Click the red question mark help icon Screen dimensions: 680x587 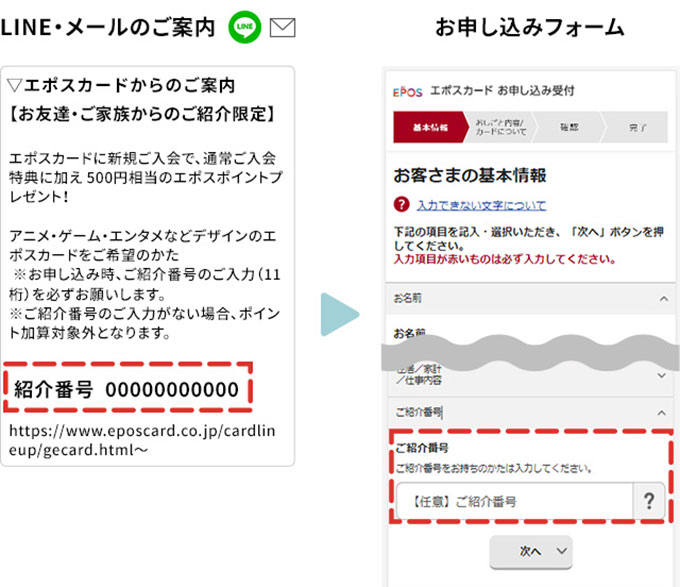click(x=402, y=204)
